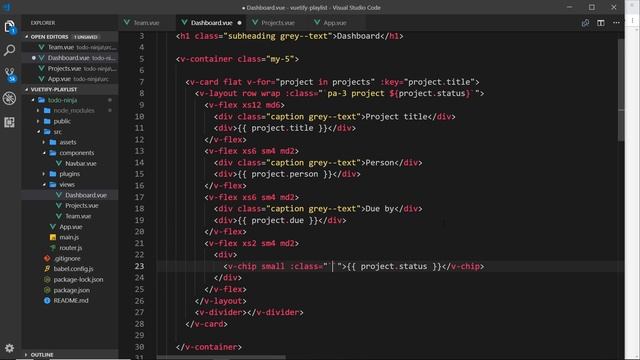Viewport: 640px width, 360px height.
Task: Click line number 23 in the gutter
Action: [139, 266]
